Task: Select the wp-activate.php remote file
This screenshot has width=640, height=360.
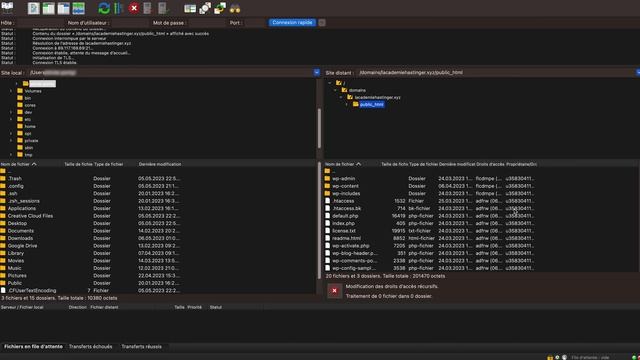Action: (x=351, y=246)
